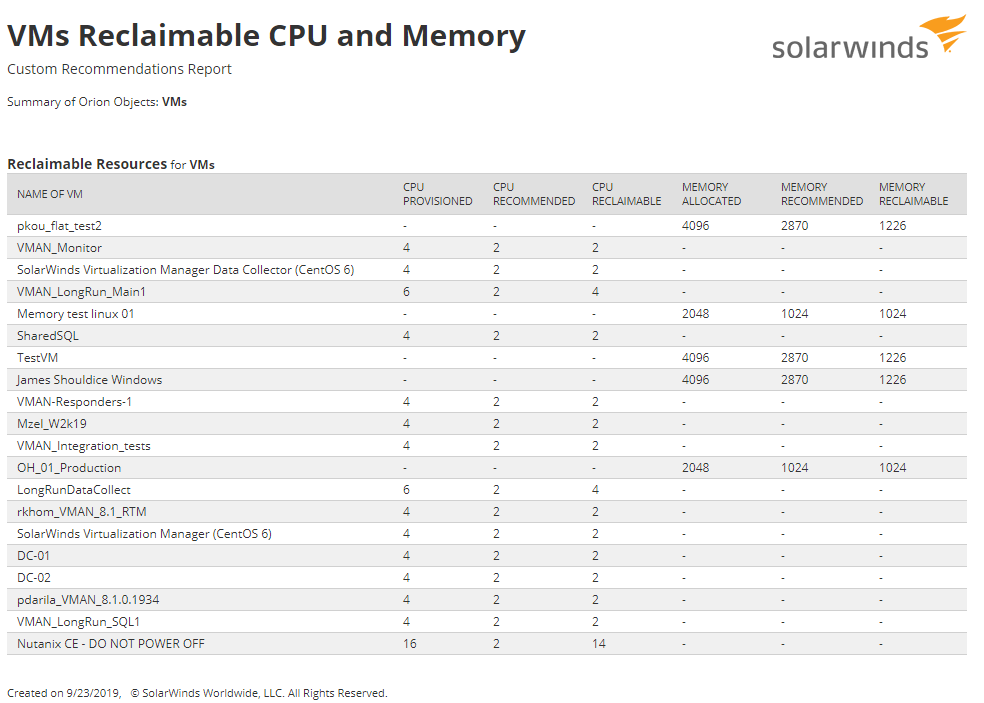Click the Custom Recommendations Report subtitle
Image resolution: width=984 pixels, height=703 pixels.
[119, 69]
